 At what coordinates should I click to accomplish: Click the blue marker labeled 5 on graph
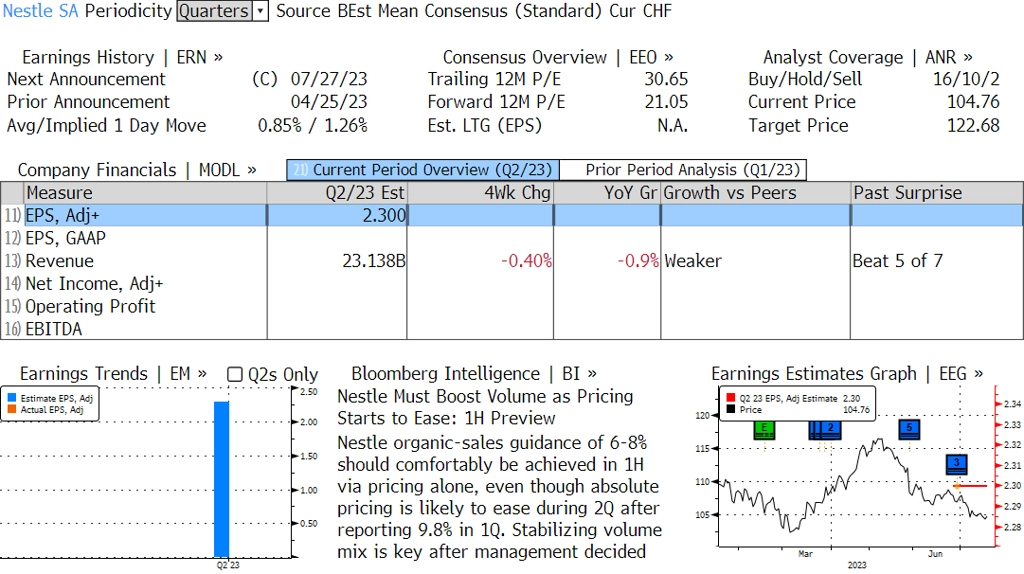tap(909, 429)
